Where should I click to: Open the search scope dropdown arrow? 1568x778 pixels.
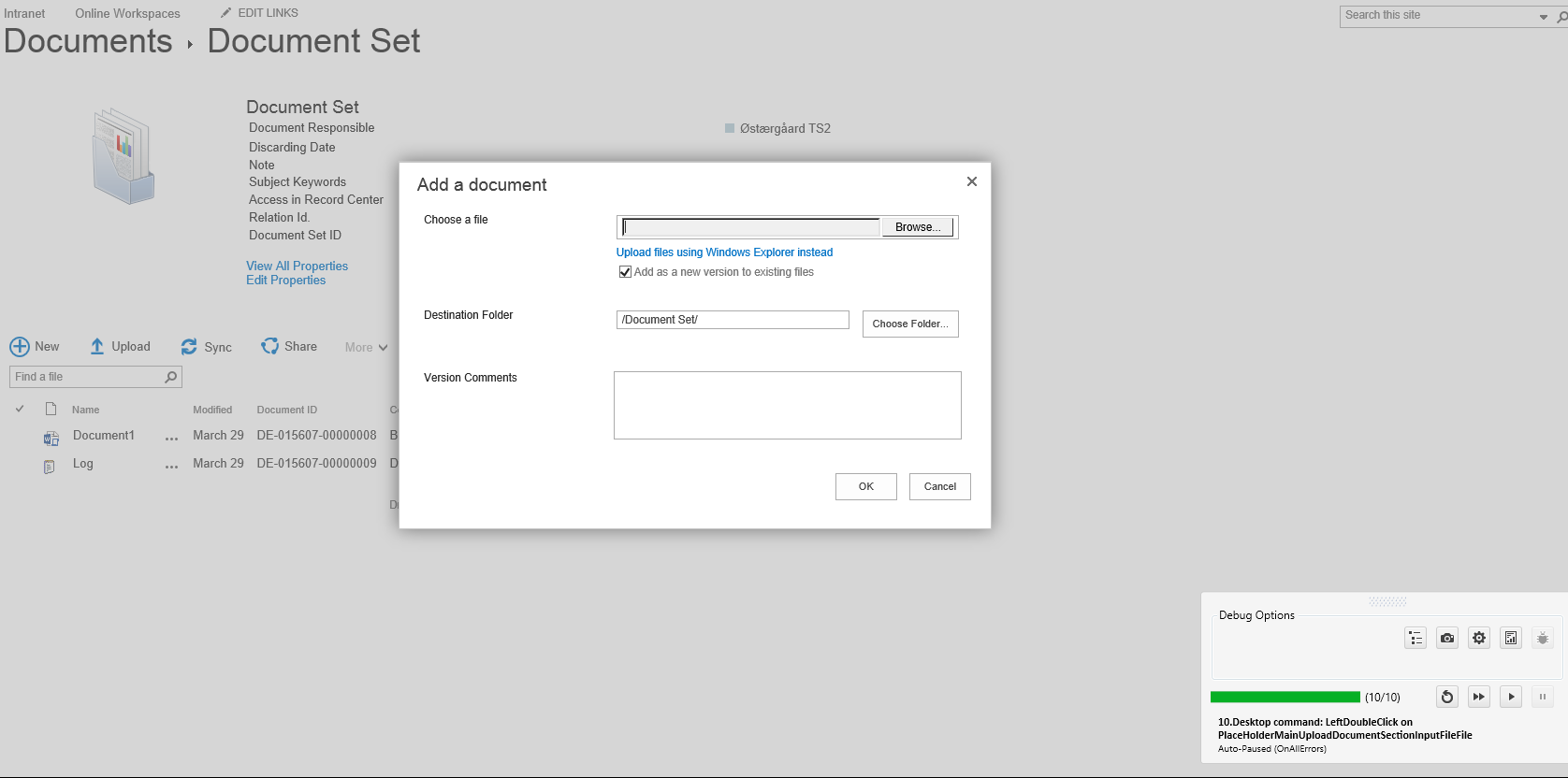(1544, 16)
